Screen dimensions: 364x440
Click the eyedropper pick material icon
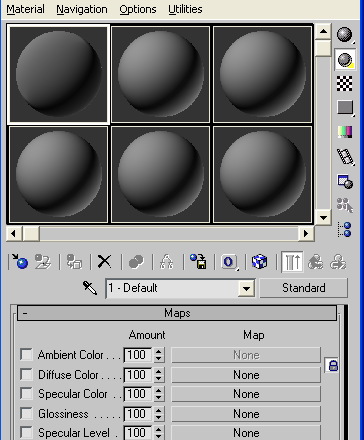point(90,288)
